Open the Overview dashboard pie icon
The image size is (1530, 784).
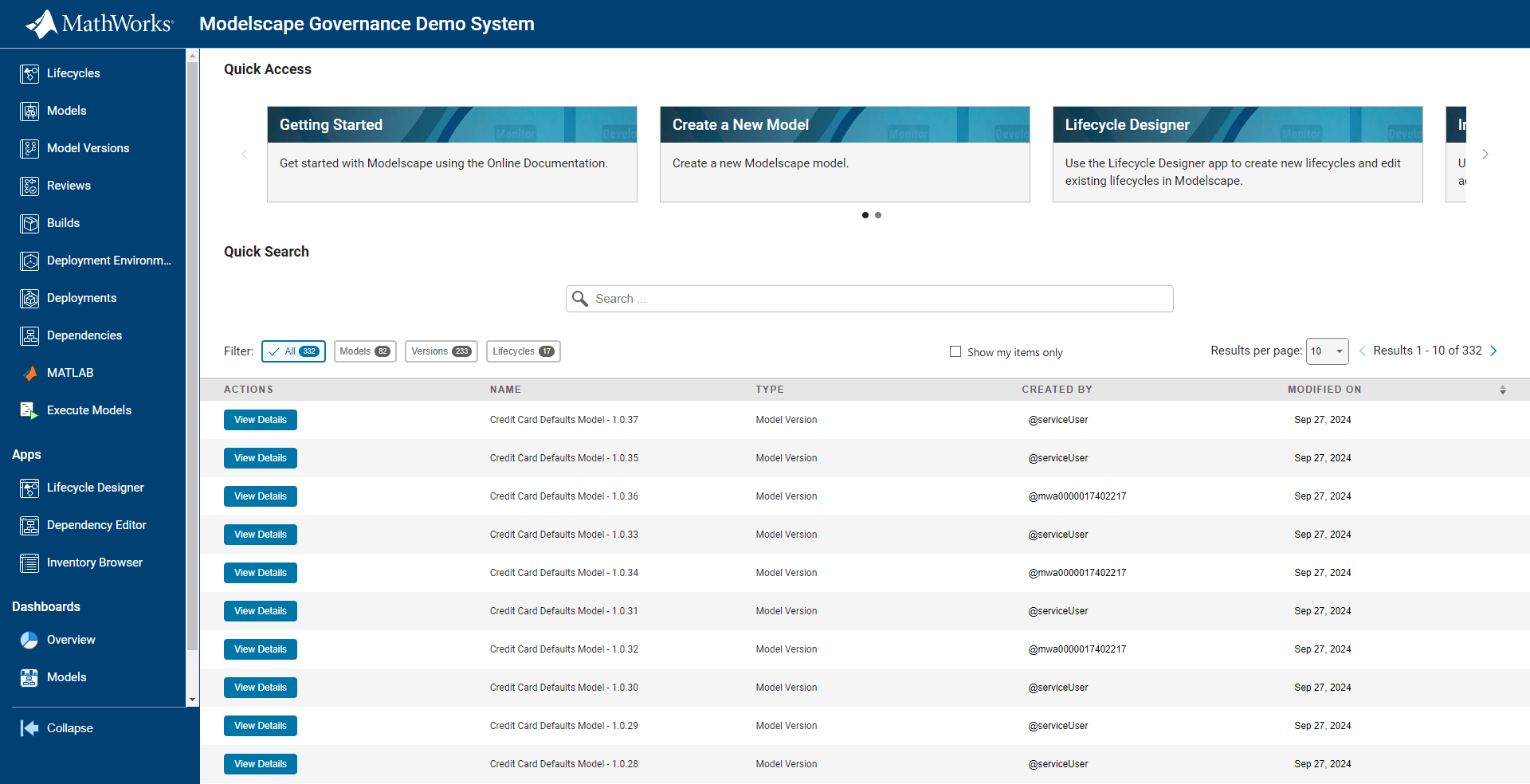[x=29, y=640]
